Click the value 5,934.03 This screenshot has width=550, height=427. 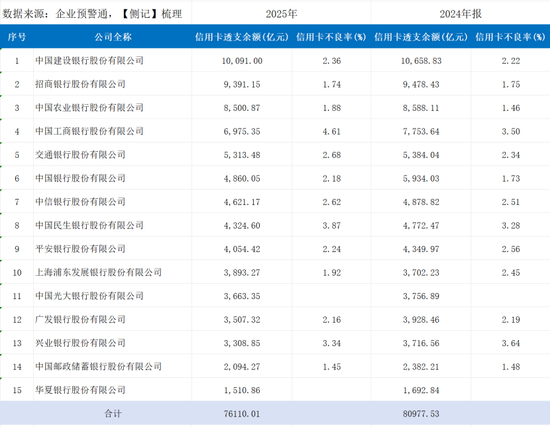pyautogui.click(x=421, y=179)
